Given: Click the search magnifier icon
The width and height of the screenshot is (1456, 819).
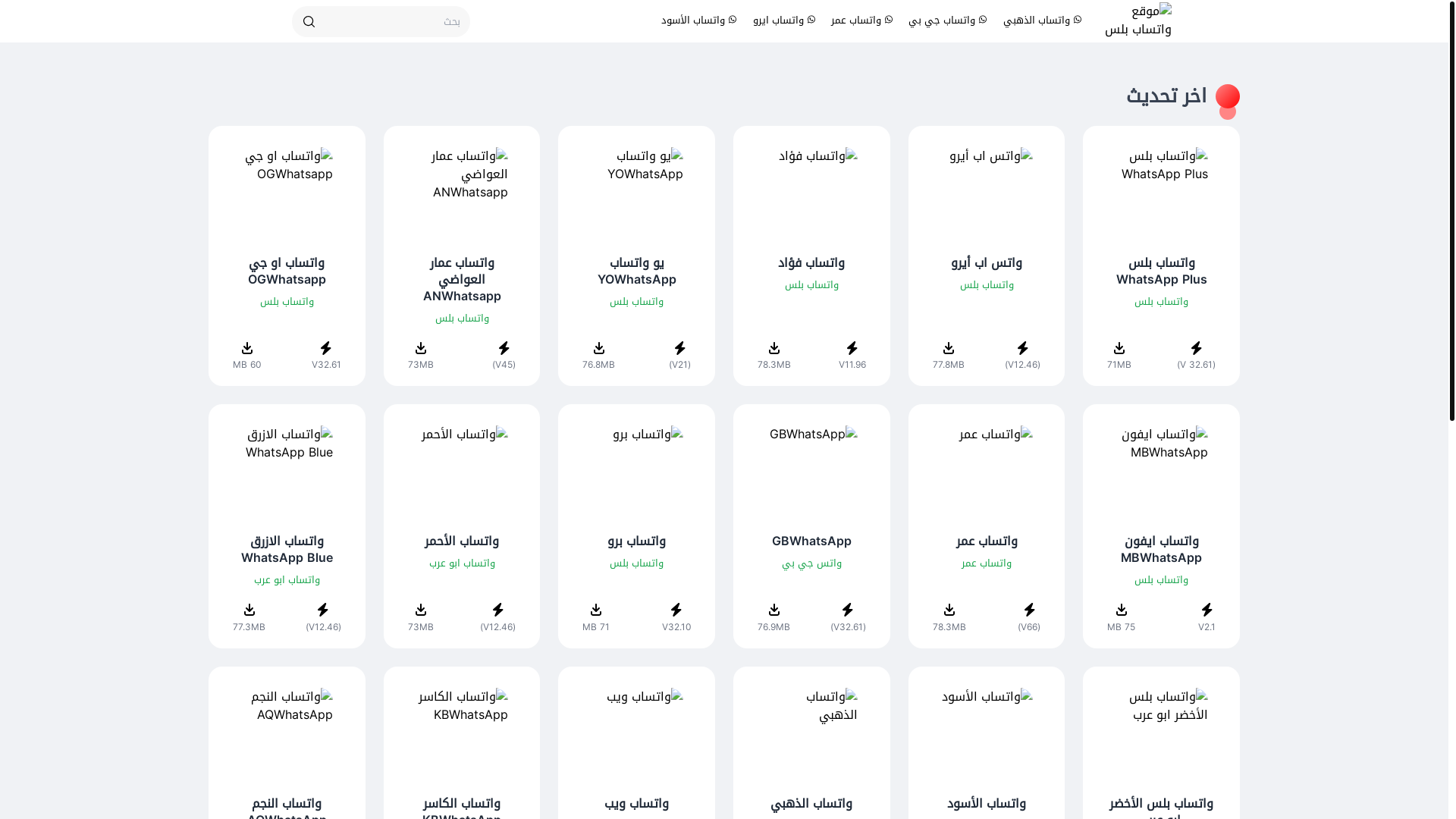Looking at the screenshot, I should pyautogui.click(x=309, y=22).
